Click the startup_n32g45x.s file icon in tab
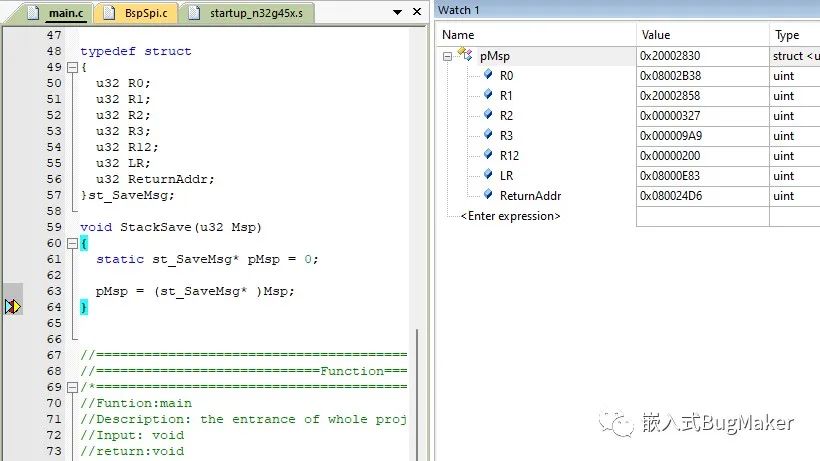This screenshot has height=461, width=820. point(194,13)
